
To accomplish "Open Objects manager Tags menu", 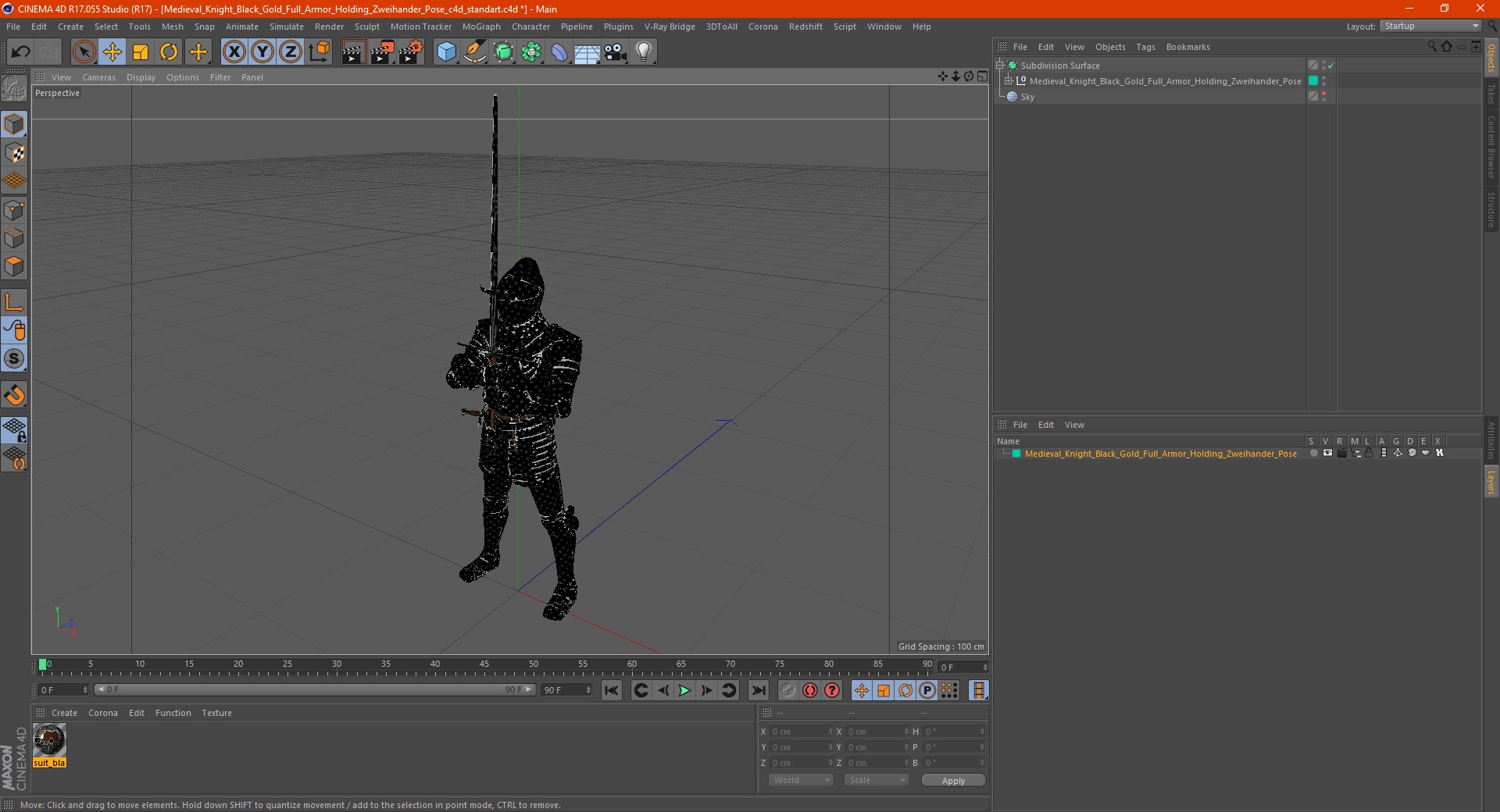I will click(x=1145, y=47).
